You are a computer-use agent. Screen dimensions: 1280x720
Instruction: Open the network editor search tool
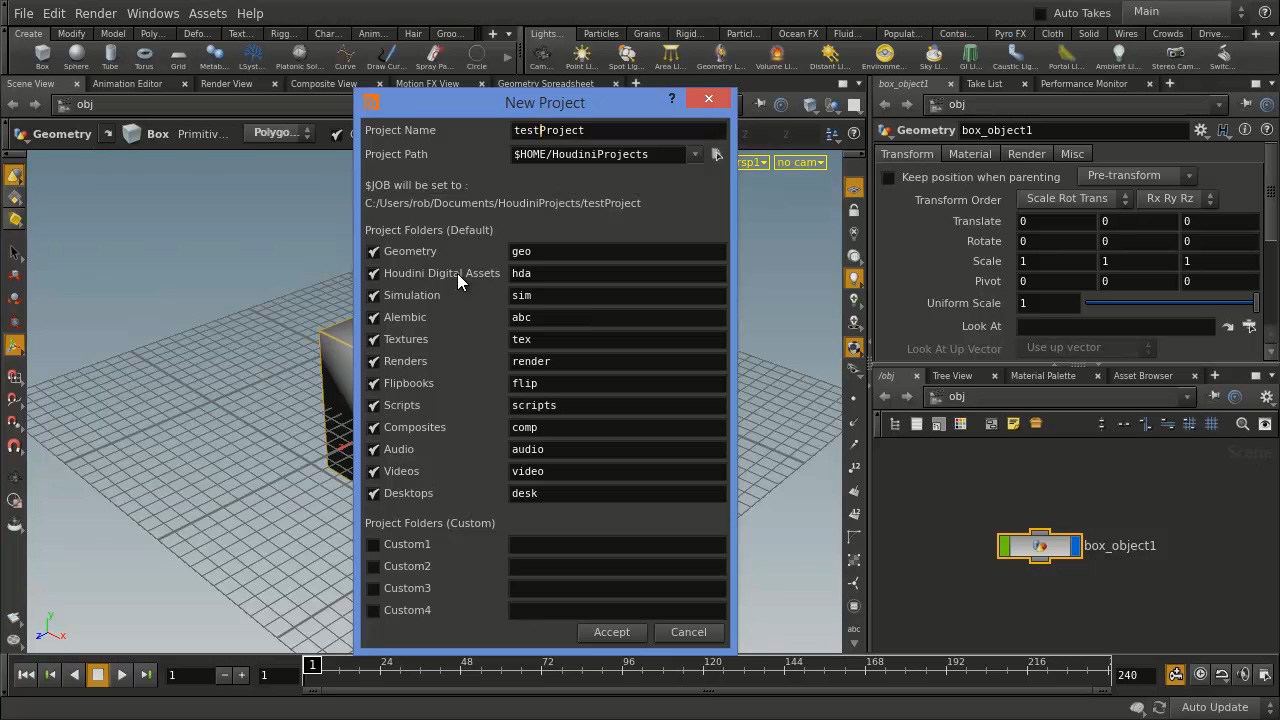(1243, 424)
